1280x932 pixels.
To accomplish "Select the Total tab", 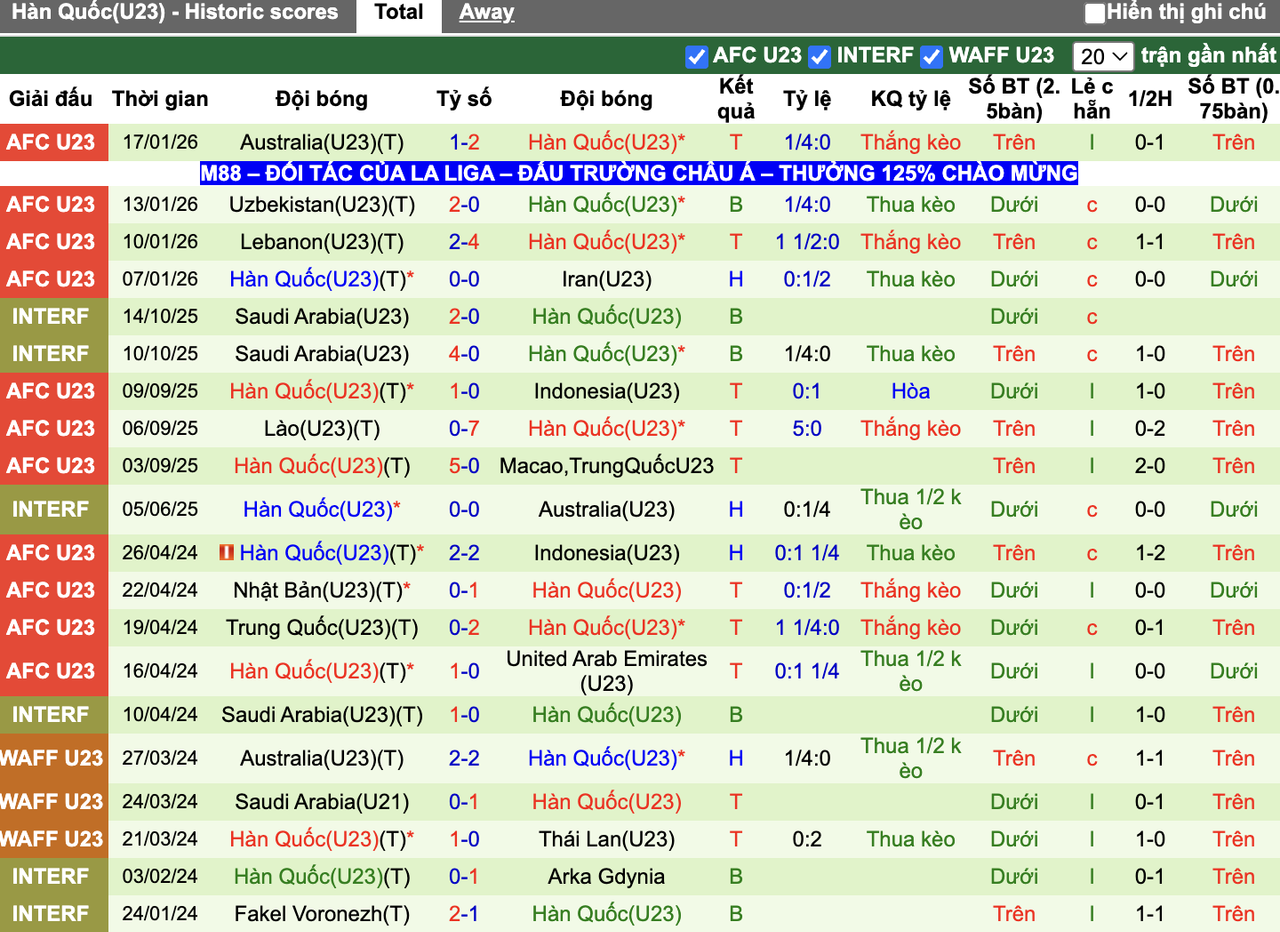I will [x=398, y=12].
